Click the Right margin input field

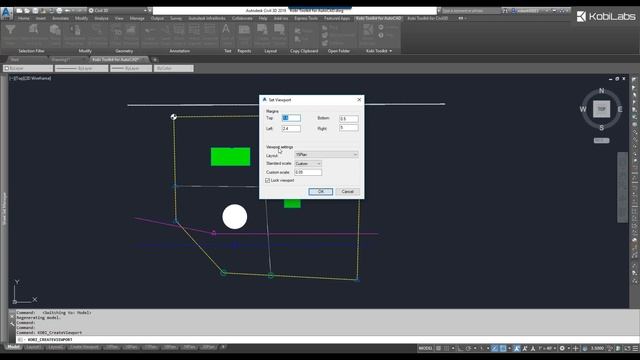pos(349,128)
